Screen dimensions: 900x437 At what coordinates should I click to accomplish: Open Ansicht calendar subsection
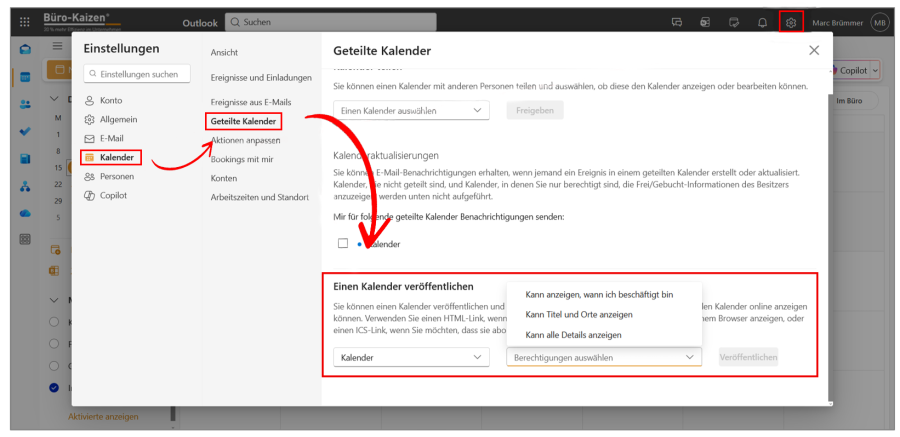point(224,52)
